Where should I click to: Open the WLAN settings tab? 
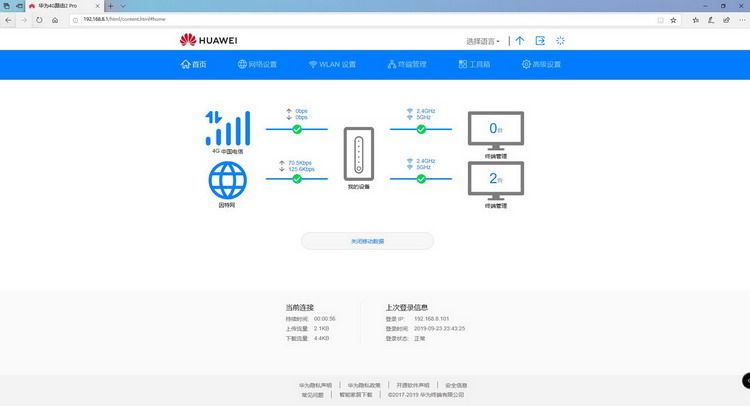[332, 64]
